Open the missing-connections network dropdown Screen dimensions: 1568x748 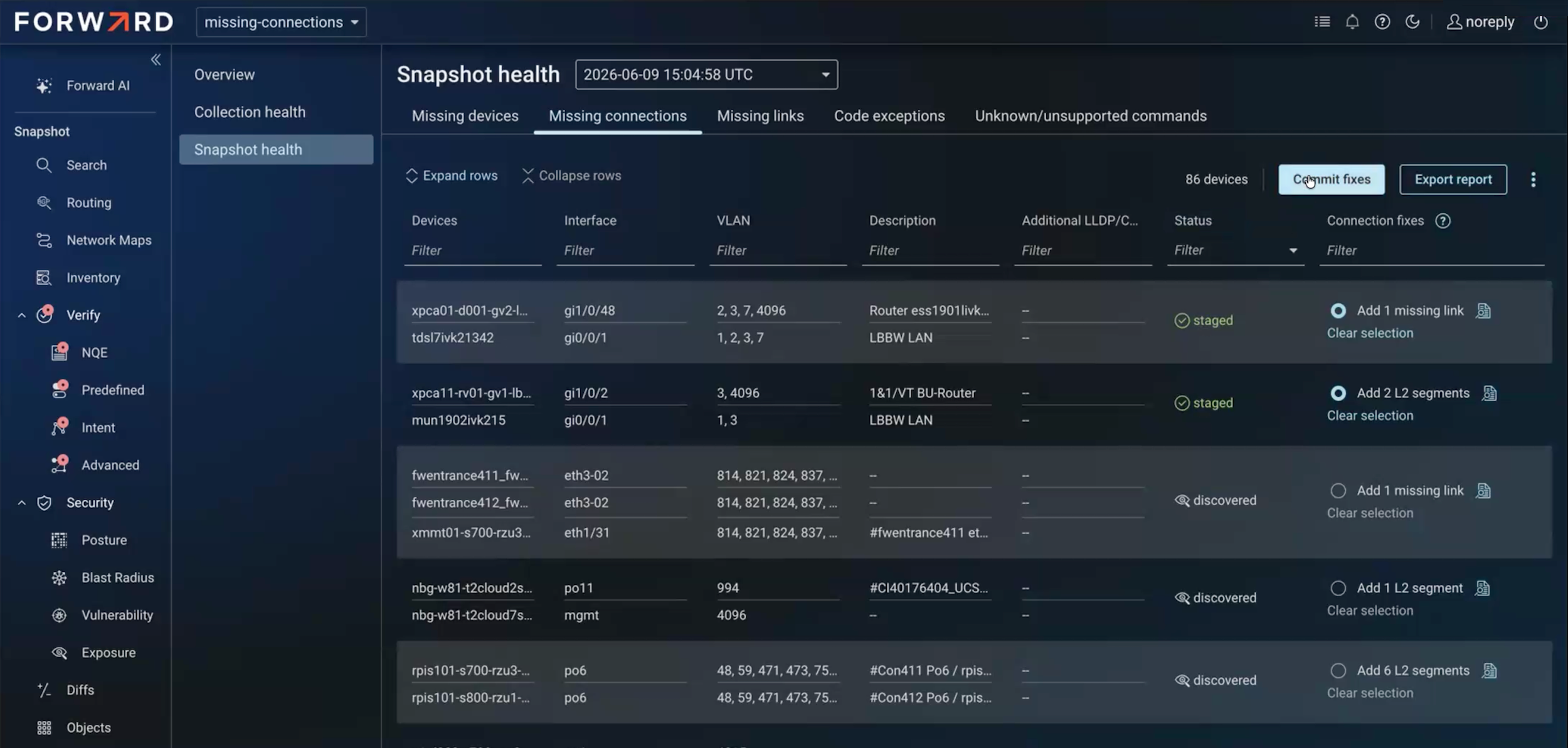(x=281, y=22)
